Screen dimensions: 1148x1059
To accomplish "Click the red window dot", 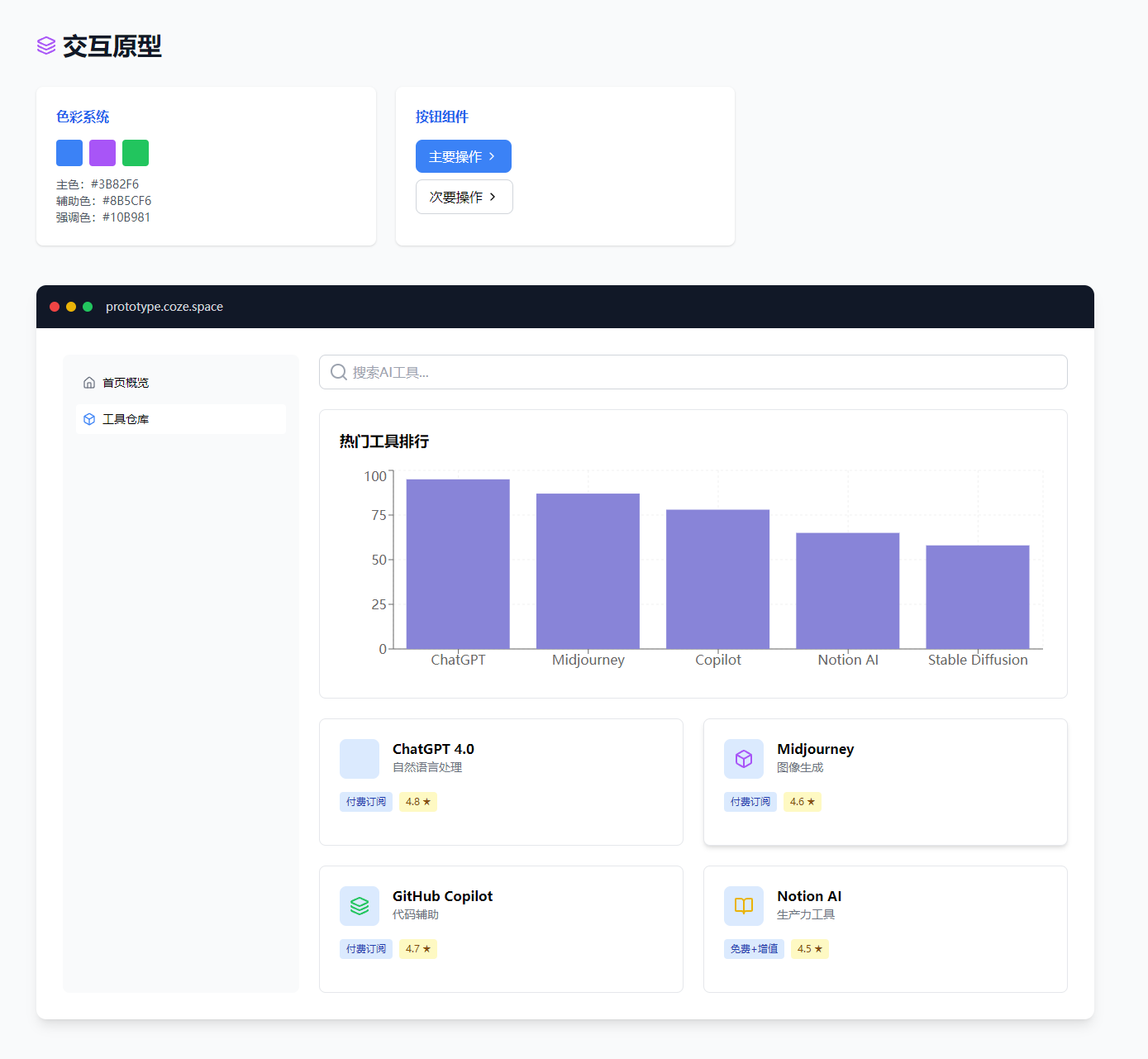I will click(x=55, y=307).
